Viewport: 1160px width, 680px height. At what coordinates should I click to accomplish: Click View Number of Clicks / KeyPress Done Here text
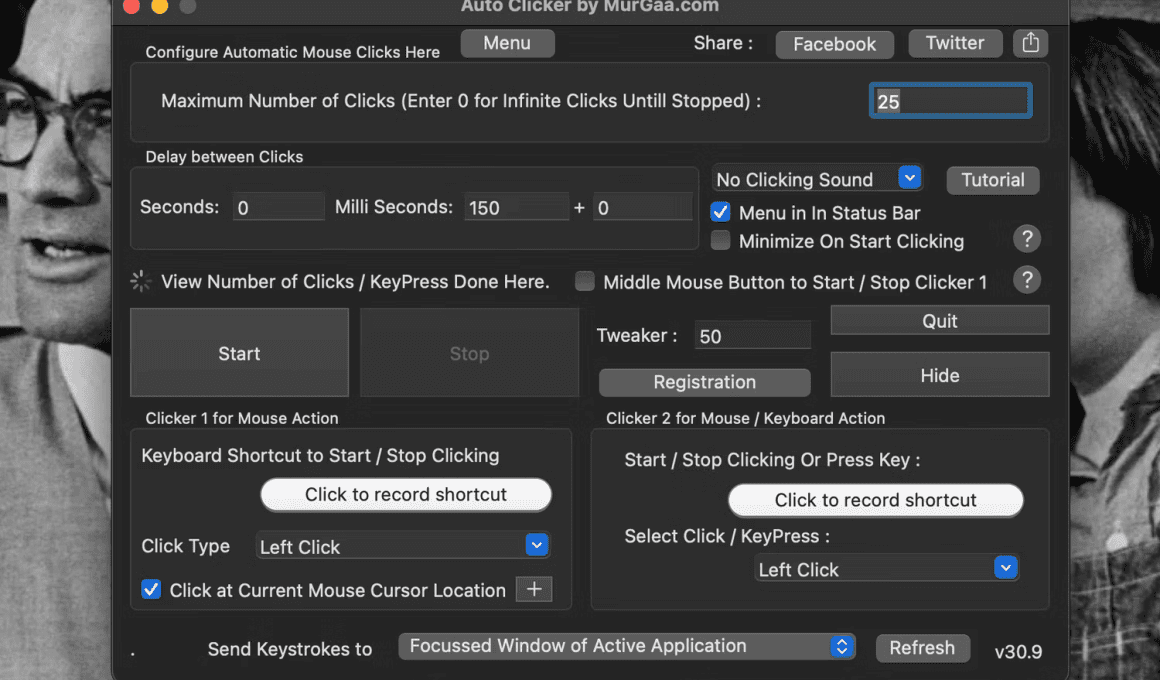point(355,282)
